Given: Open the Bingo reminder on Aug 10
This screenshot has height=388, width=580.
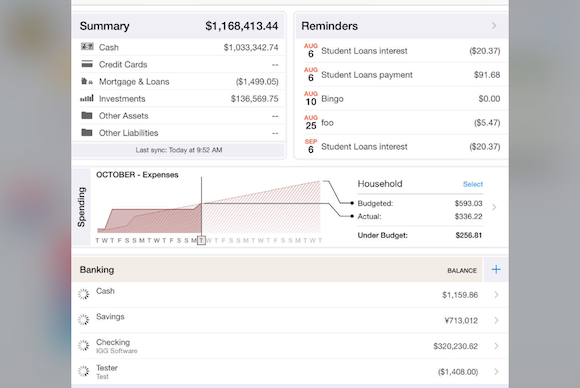Looking at the screenshot, I should click(402, 99).
